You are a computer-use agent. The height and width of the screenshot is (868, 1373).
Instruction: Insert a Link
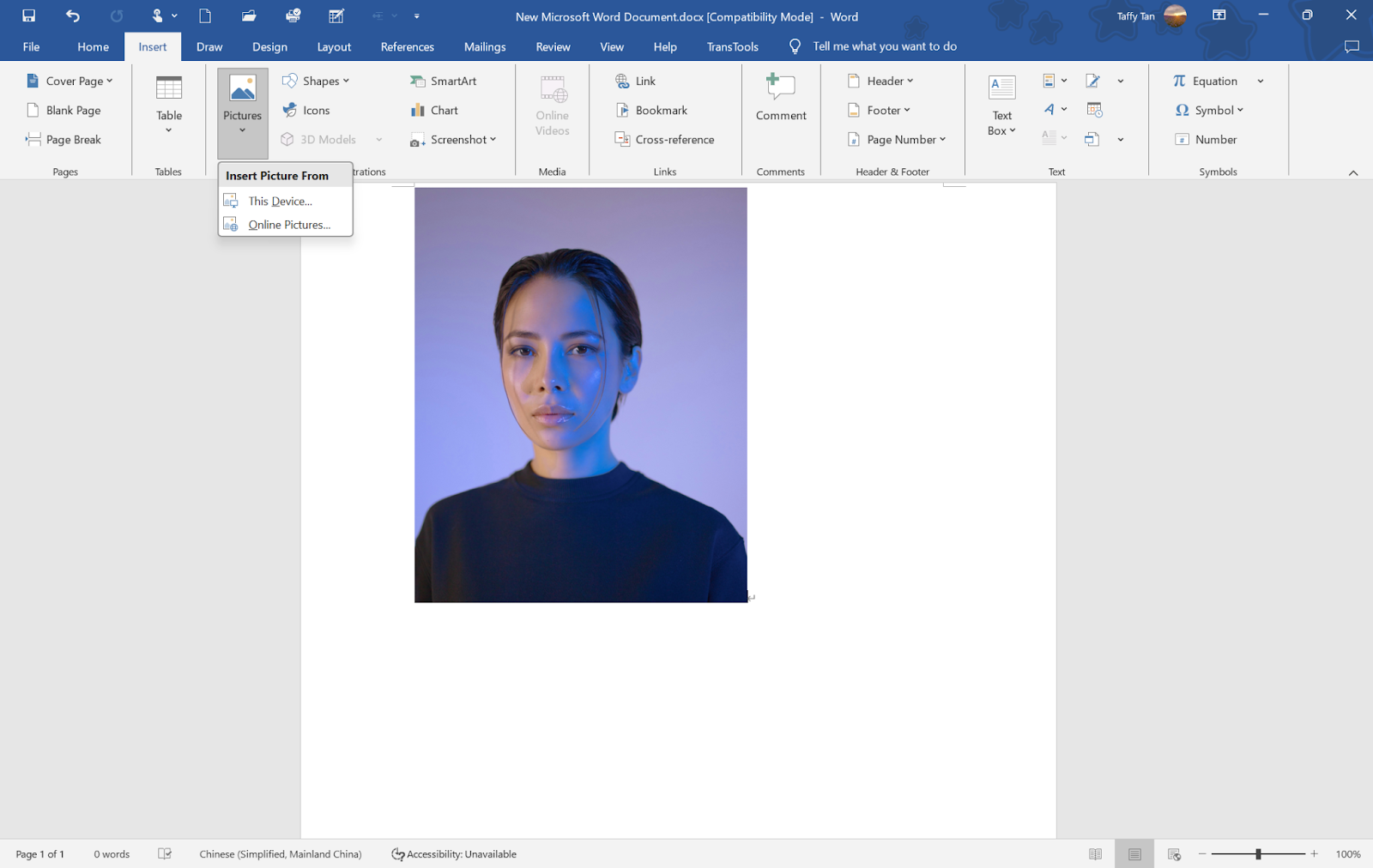coord(636,81)
